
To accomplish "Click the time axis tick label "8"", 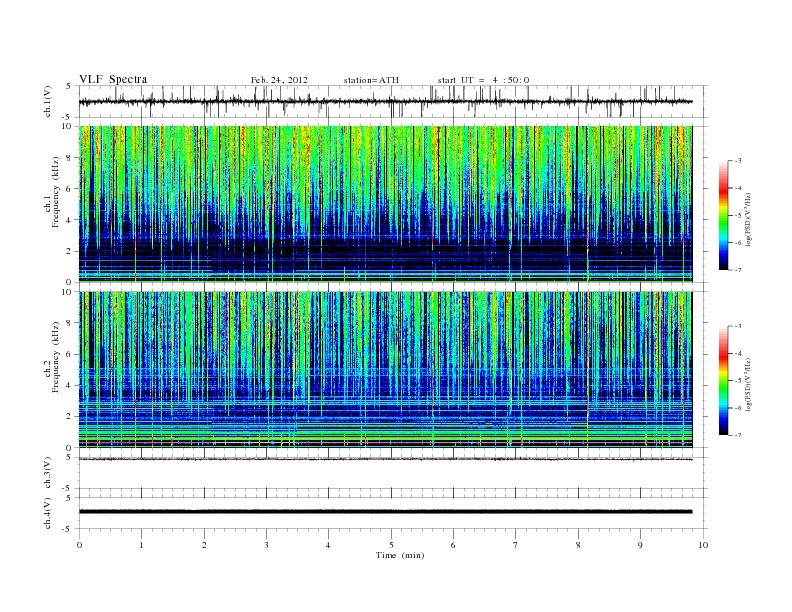I will point(578,545).
